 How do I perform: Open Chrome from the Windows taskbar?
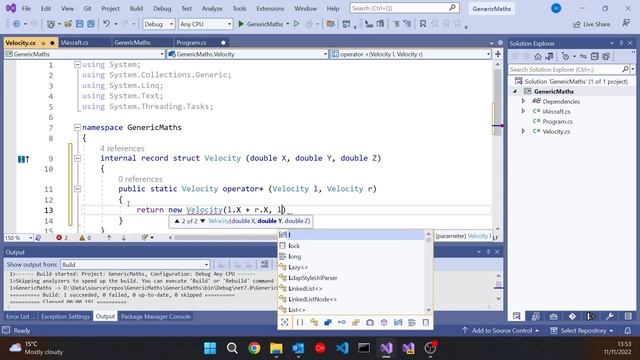254,348
